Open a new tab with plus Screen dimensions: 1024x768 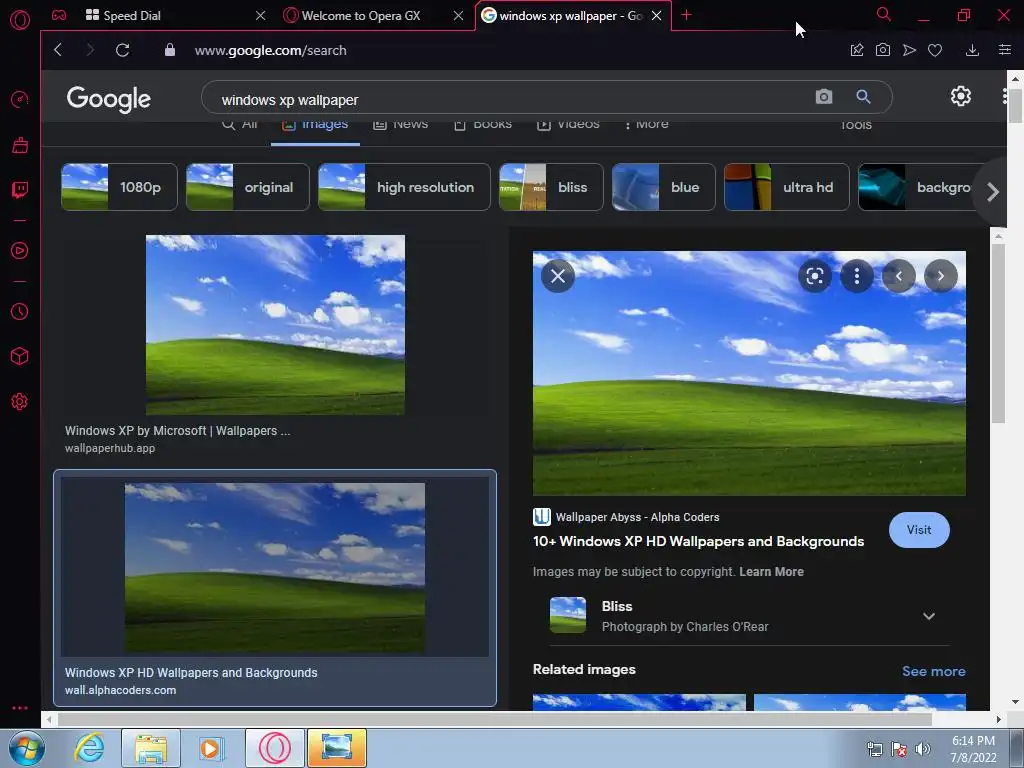pyautogui.click(x=686, y=15)
